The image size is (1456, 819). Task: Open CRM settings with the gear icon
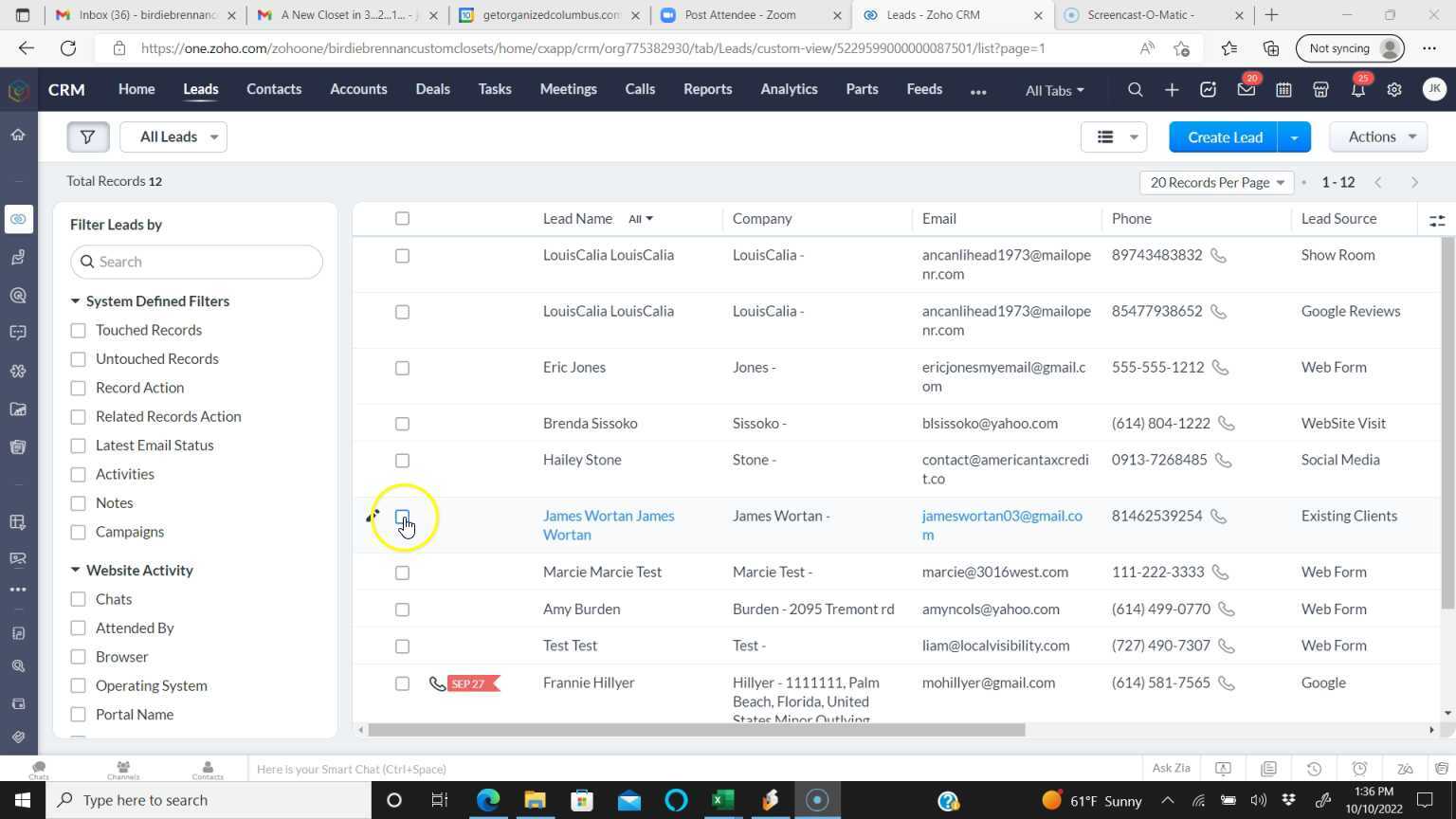point(1393,89)
